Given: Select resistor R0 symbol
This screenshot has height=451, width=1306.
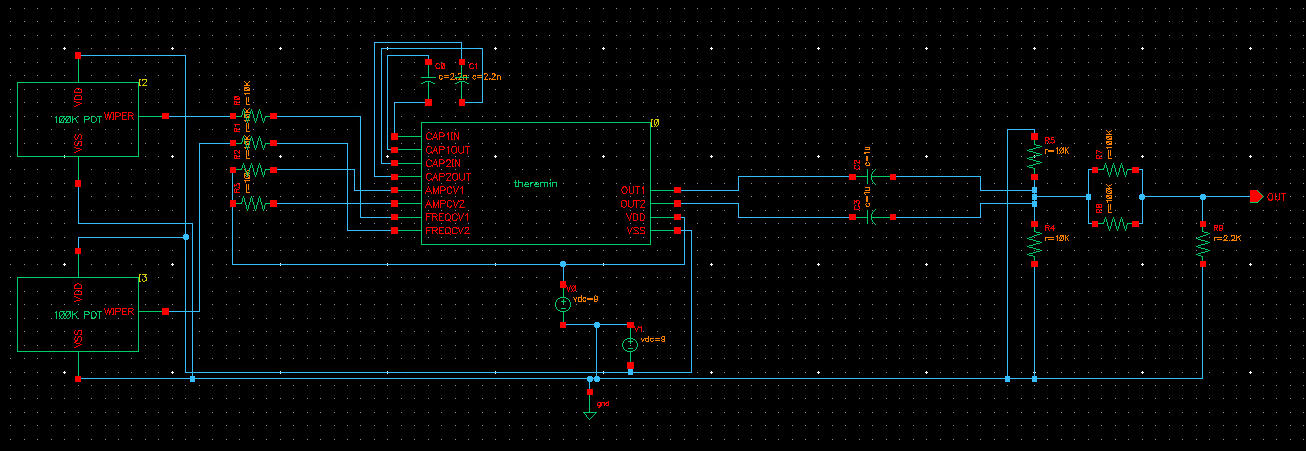Looking at the screenshot, I should [x=252, y=116].
